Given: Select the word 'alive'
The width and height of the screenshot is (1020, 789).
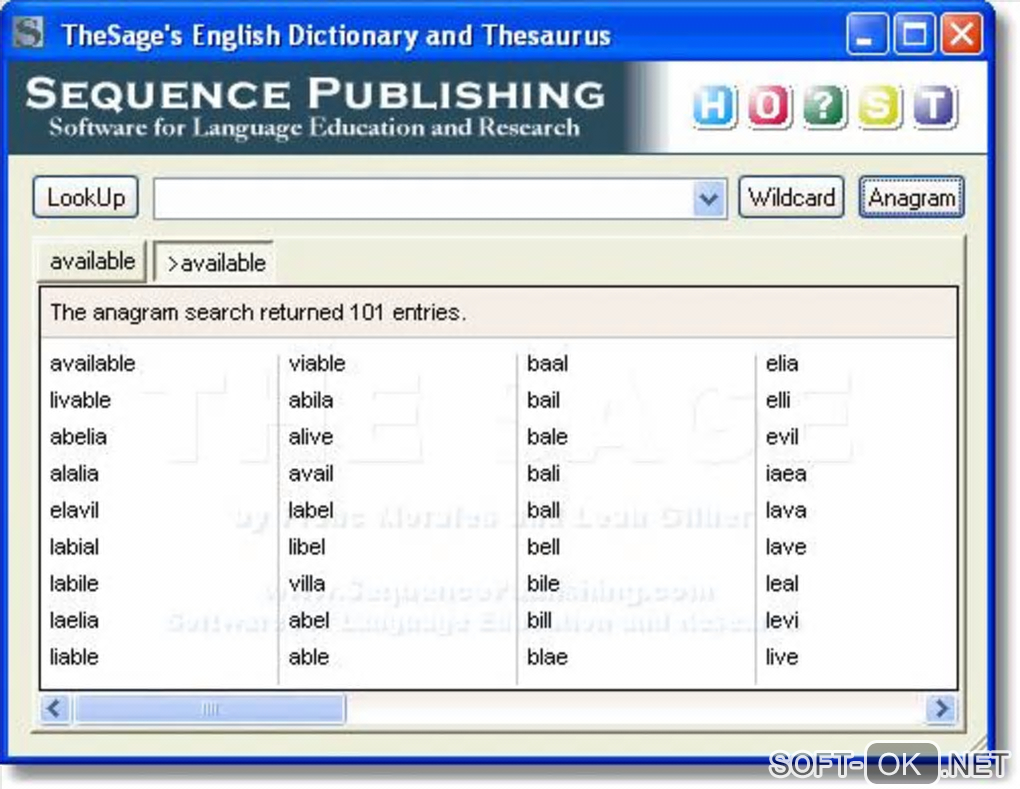Looking at the screenshot, I should (310, 436).
